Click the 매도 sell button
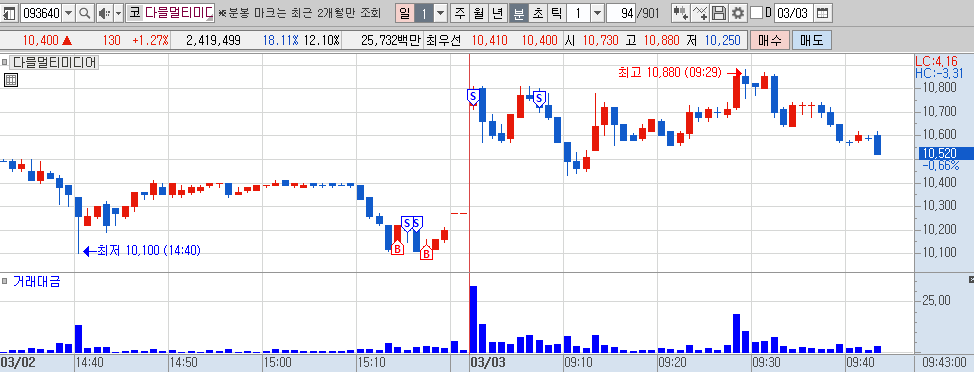The image size is (974, 372). (811, 41)
